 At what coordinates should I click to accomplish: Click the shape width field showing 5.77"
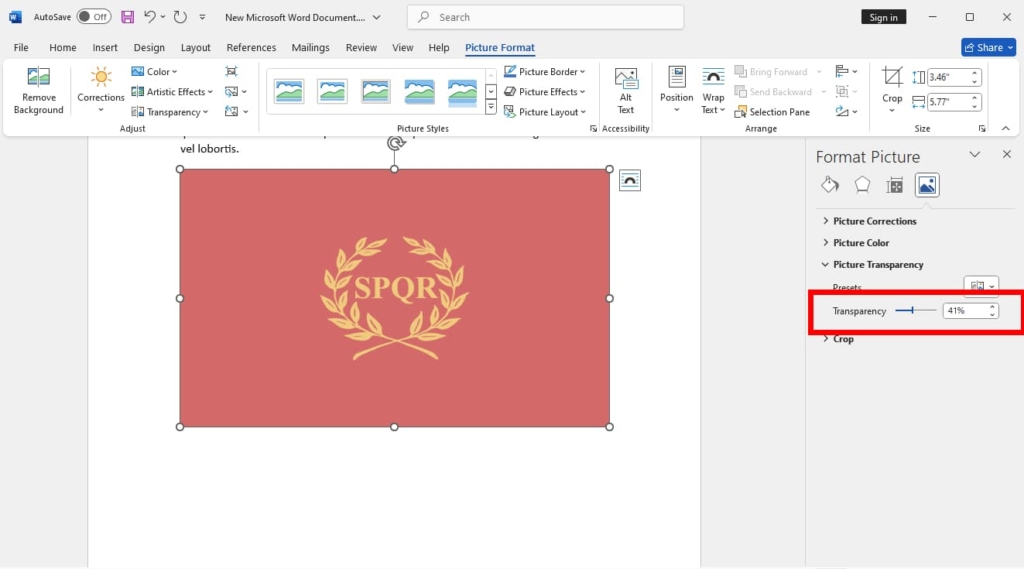(x=947, y=102)
